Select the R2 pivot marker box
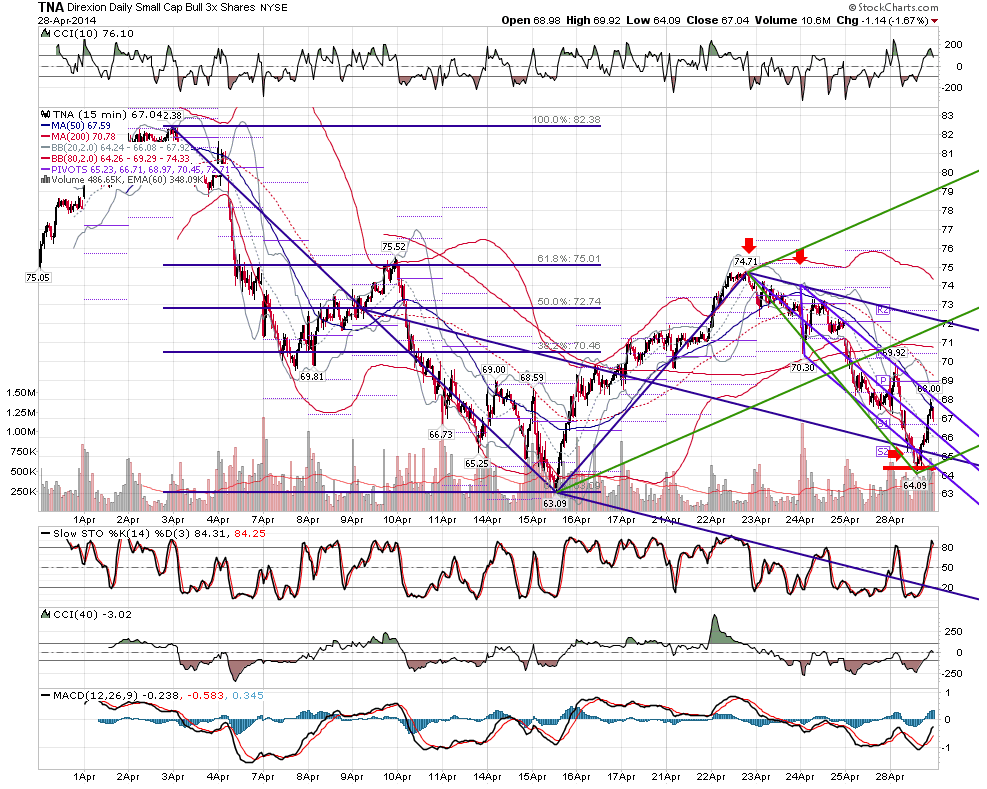Image resolution: width=987 pixels, height=789 pixels. click(x=883, y=310)
